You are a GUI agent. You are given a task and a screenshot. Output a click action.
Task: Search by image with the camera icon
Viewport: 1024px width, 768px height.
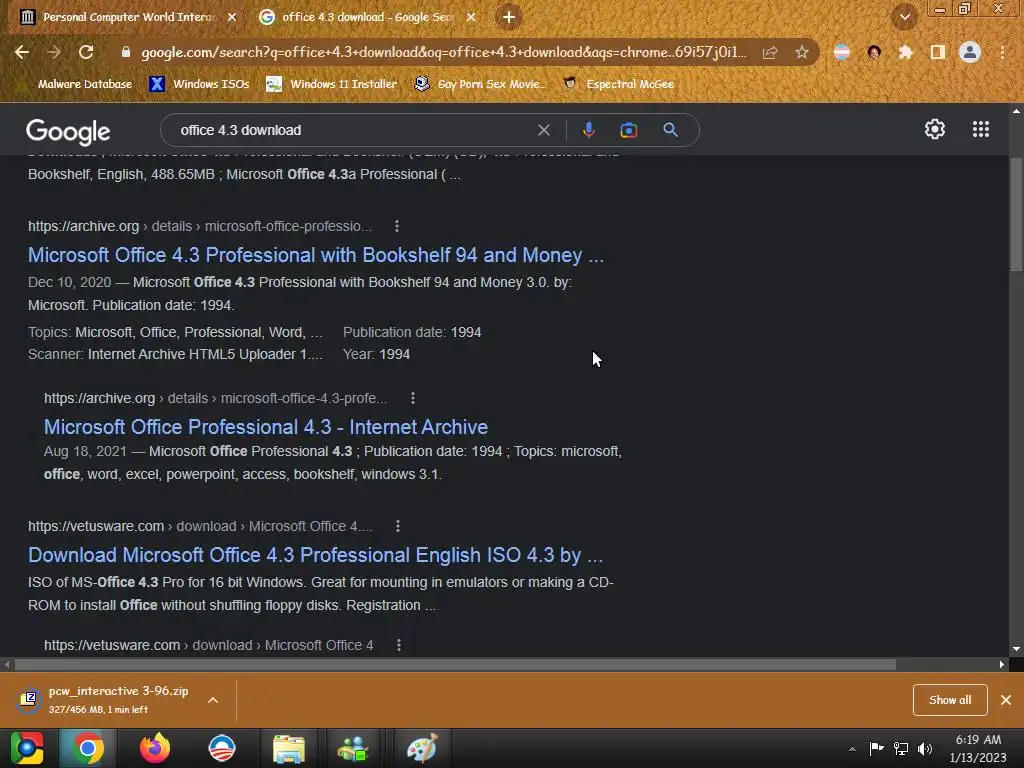click(628, 130)
